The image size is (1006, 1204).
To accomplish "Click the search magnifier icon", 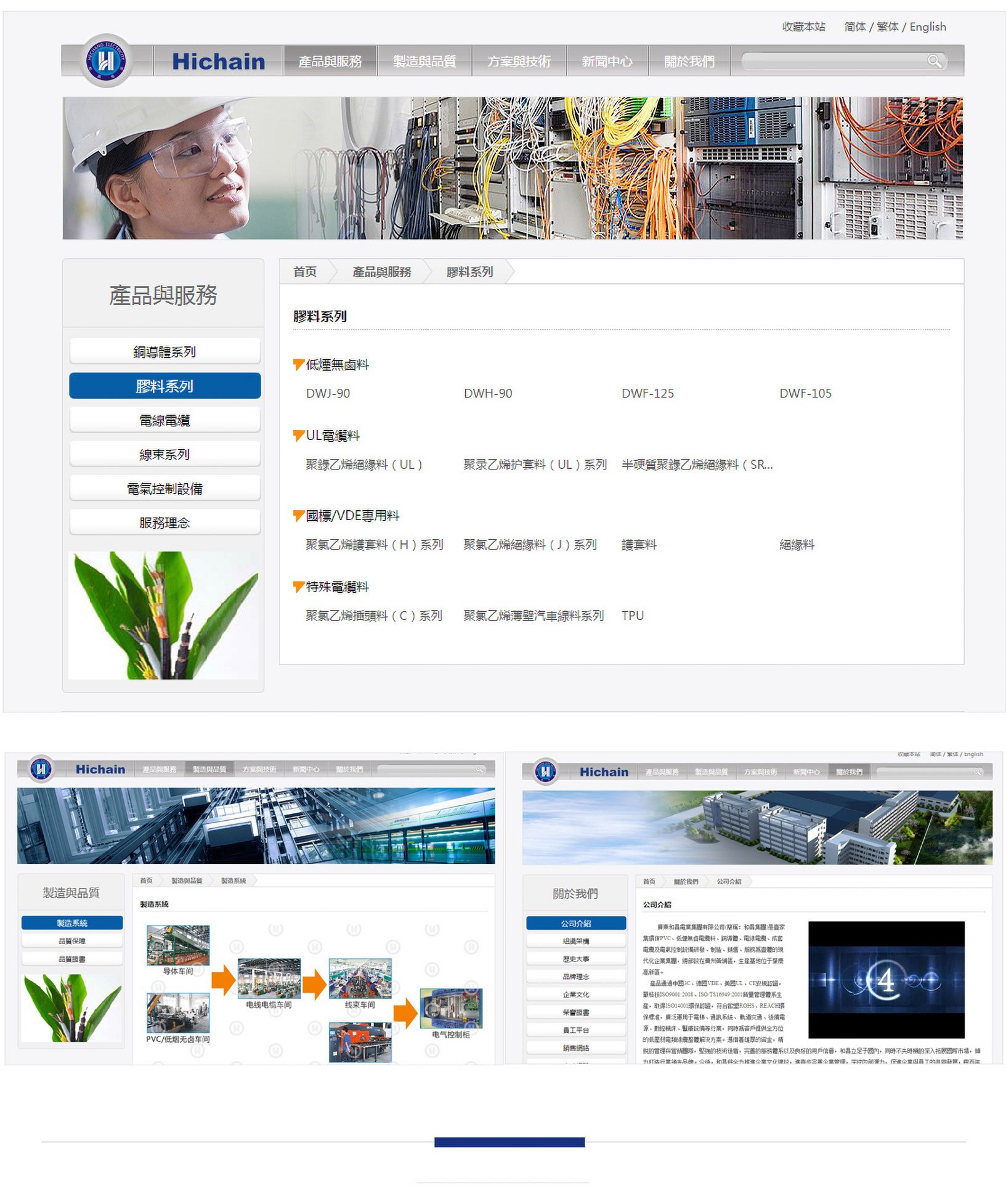I will (x=934, y=61).
